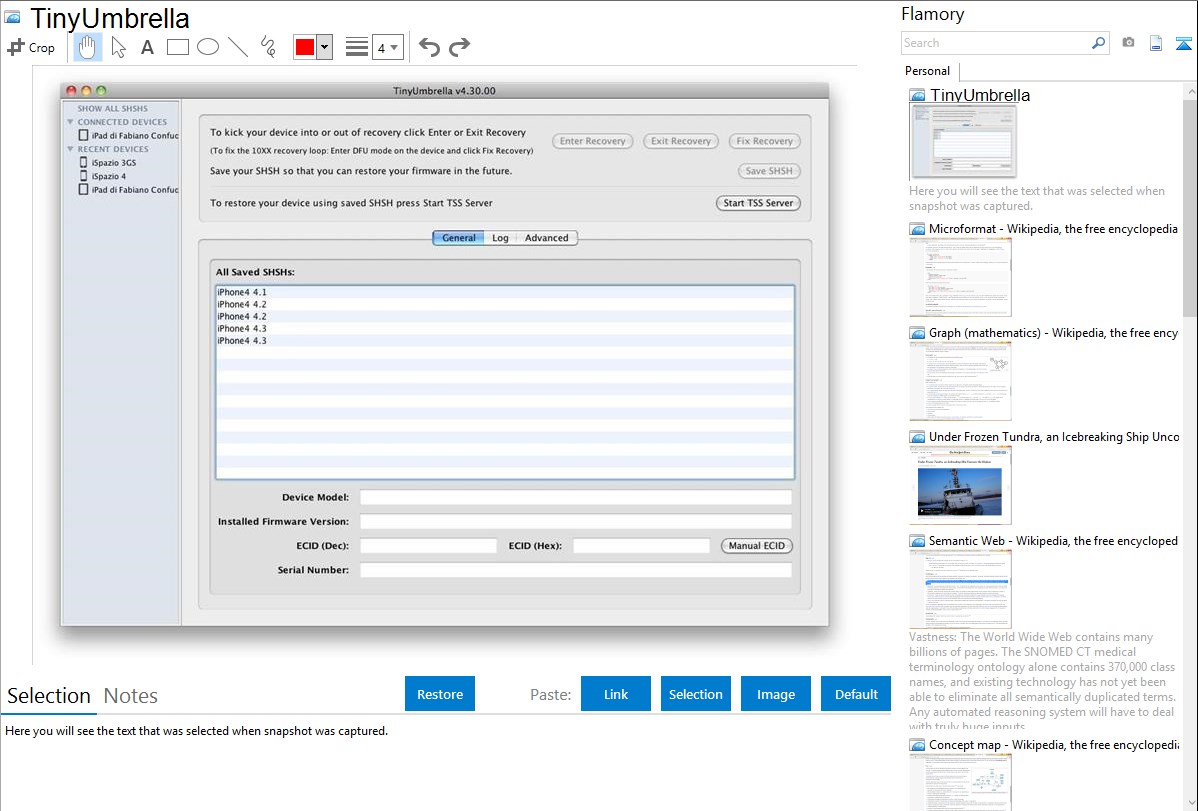The width and height of the screenshot is (1198, 811).
Task: Open the Semantic Web snapshot thumbnail
Action: 960,589
